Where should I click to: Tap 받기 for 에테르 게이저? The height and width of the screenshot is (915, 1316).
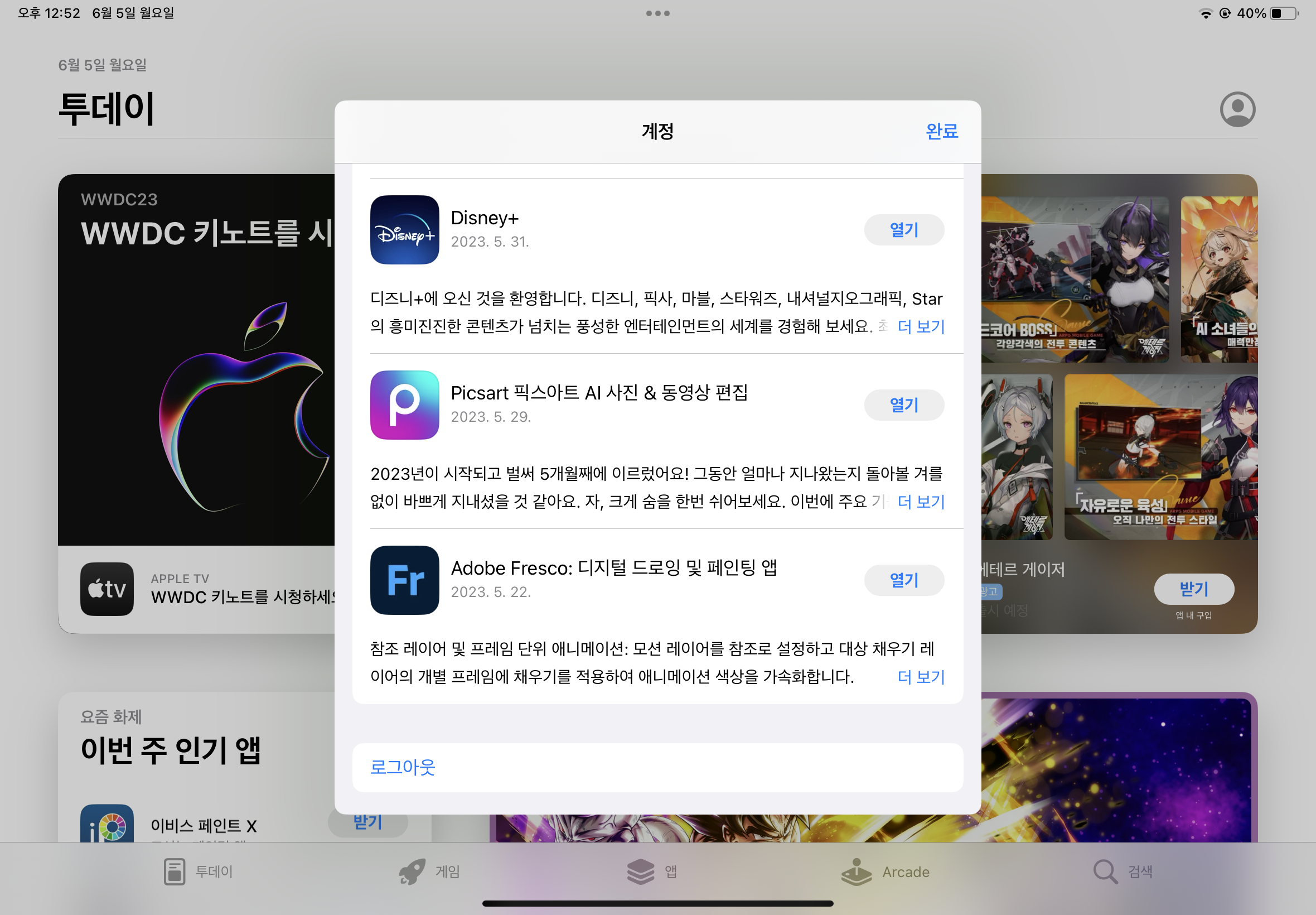tap(1194, 589)
